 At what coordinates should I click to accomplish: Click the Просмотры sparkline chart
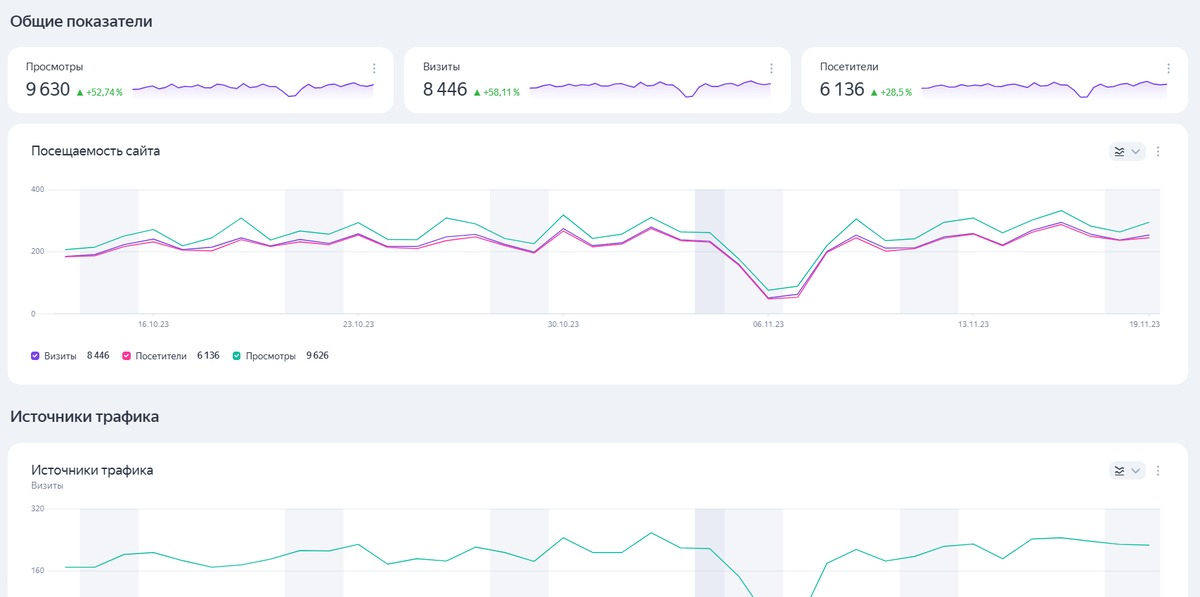pos(253,88)
